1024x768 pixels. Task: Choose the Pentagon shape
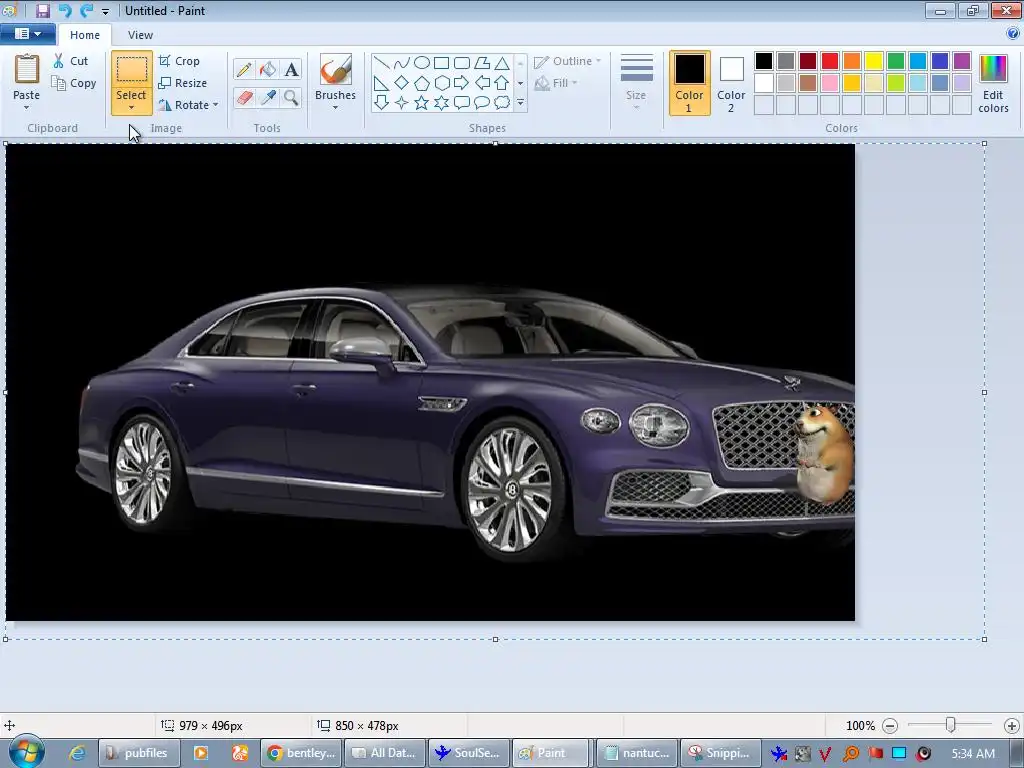(422, 83)
